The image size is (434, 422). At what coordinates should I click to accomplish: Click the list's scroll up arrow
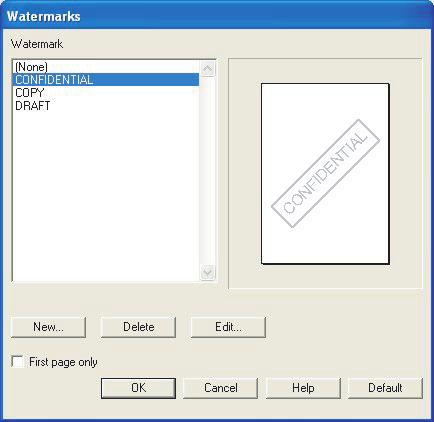[208, 69]
